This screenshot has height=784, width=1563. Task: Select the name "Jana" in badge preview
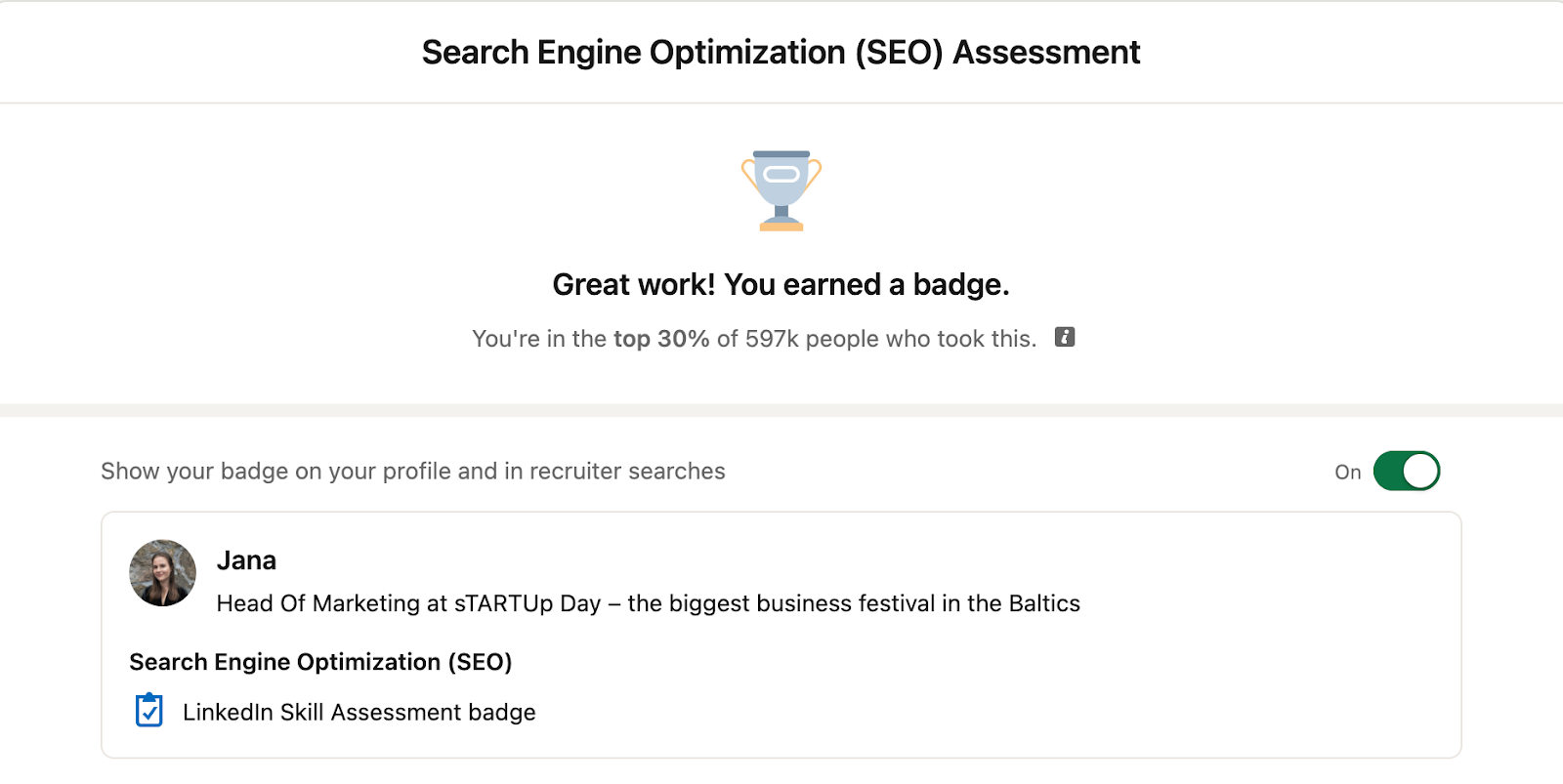tap(246, 560)
